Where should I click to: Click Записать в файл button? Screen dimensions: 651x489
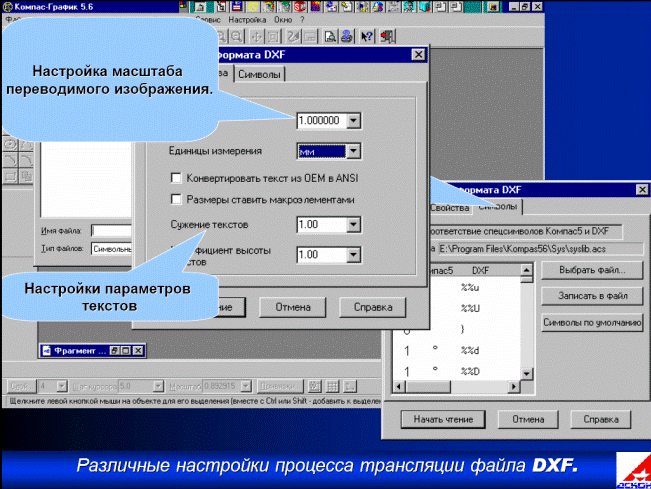592,296
